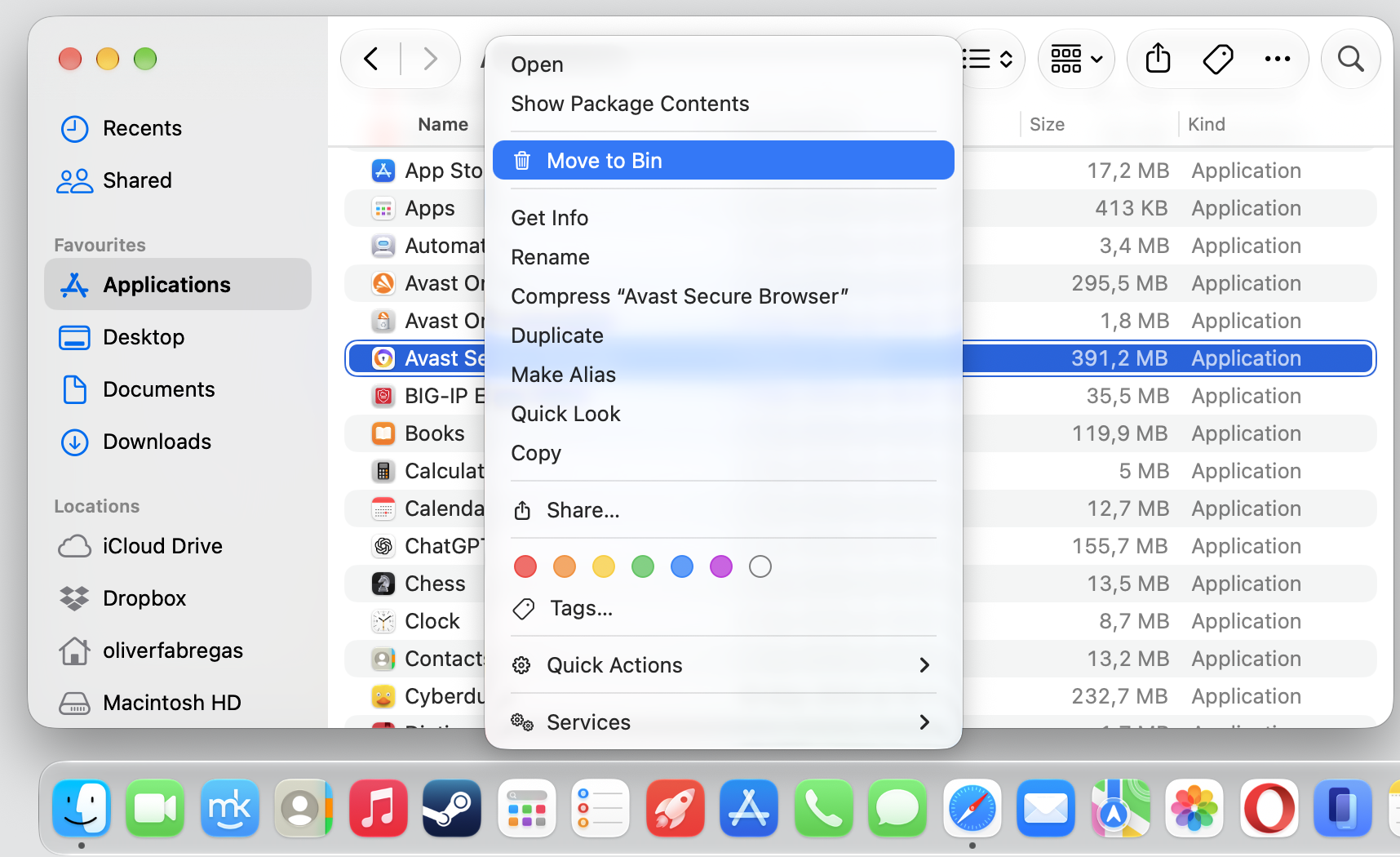Select the Clock app row
1400x857 pixels.
point(860,621)
